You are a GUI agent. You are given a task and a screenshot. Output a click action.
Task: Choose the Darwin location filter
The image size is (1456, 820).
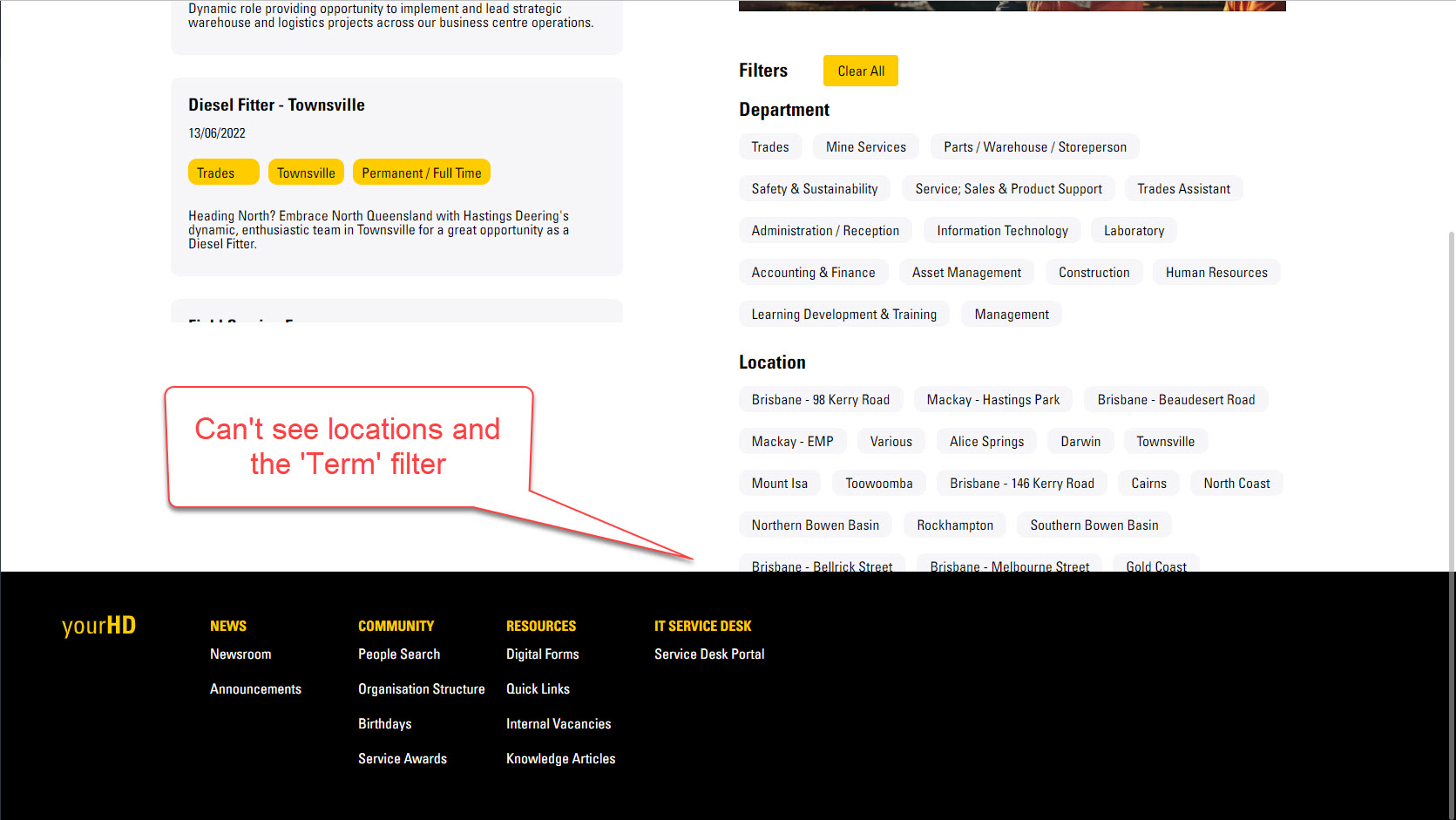(1080, 442)
